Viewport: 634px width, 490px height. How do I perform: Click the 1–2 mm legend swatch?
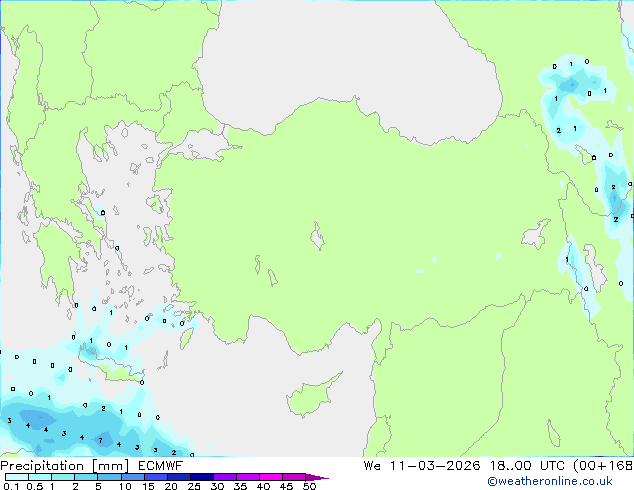[x=63, y=477]
